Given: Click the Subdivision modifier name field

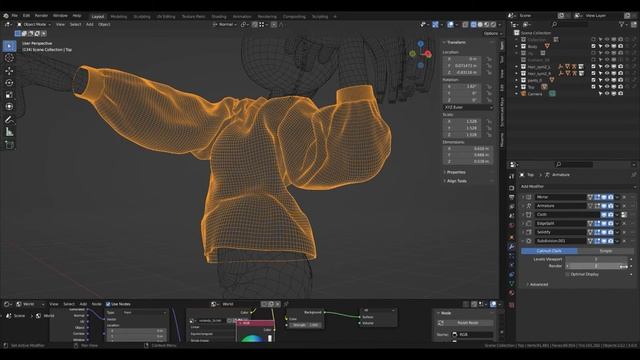Looking at the screenshot, I should (561, 241).
